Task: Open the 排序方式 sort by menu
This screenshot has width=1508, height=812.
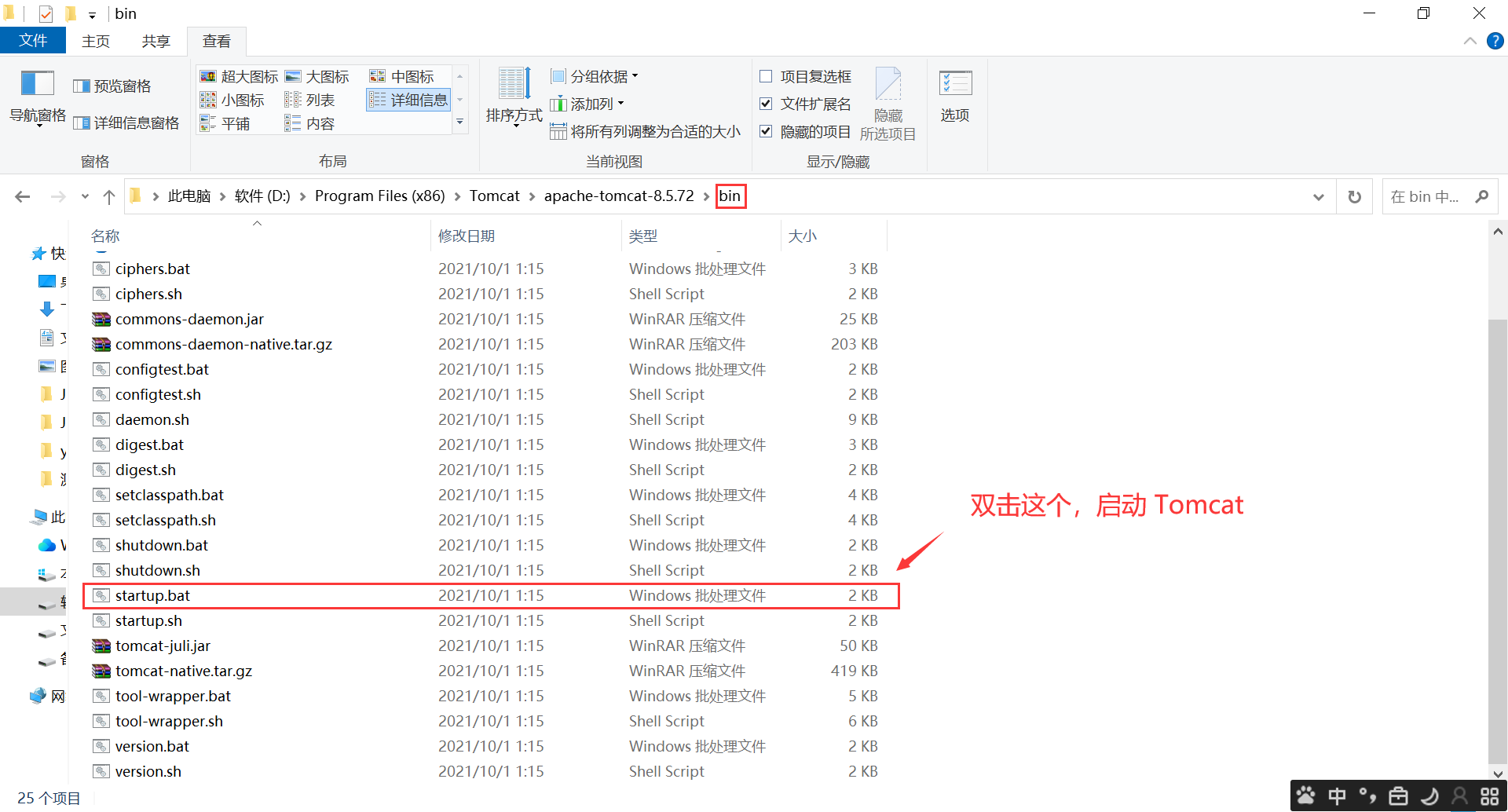Action: tap(514, 97)
